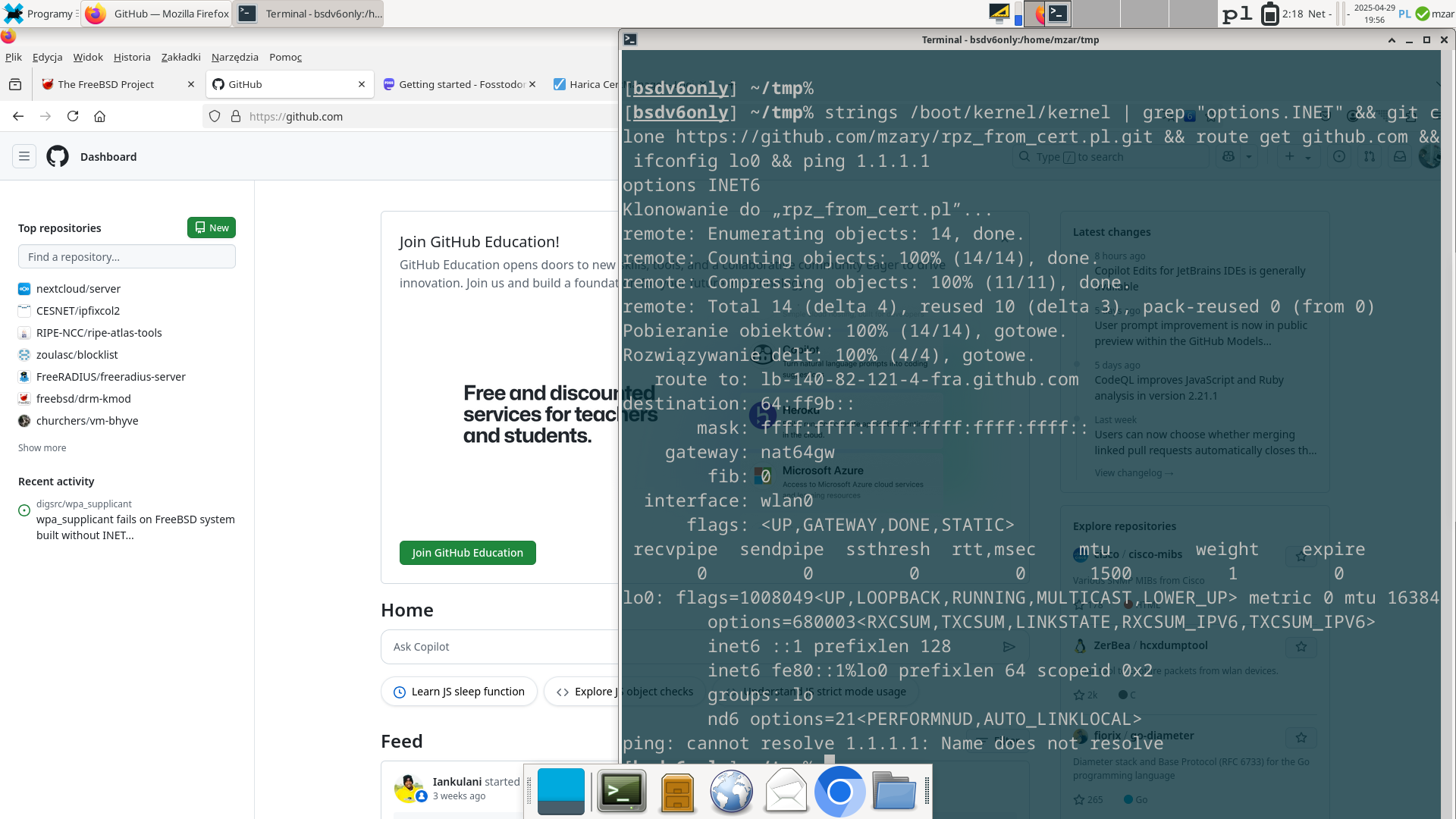1456x819 pixels.
Task: Launch web browser globe icon in dock
Action: tap(732, 791)
